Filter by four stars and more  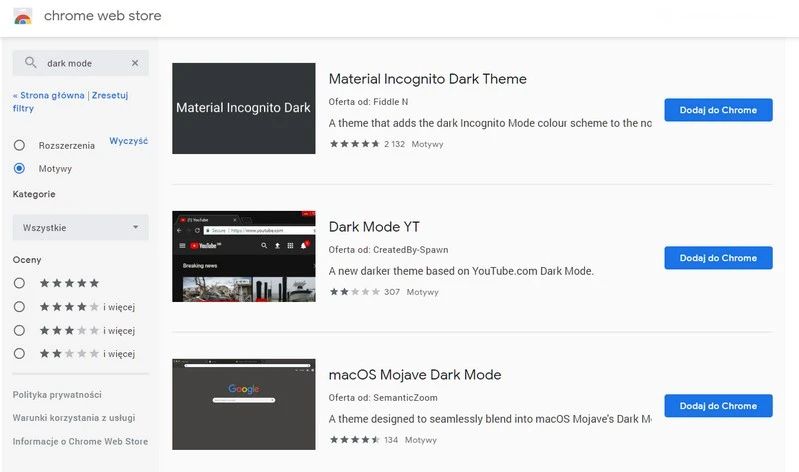click(x=19, y=306)
